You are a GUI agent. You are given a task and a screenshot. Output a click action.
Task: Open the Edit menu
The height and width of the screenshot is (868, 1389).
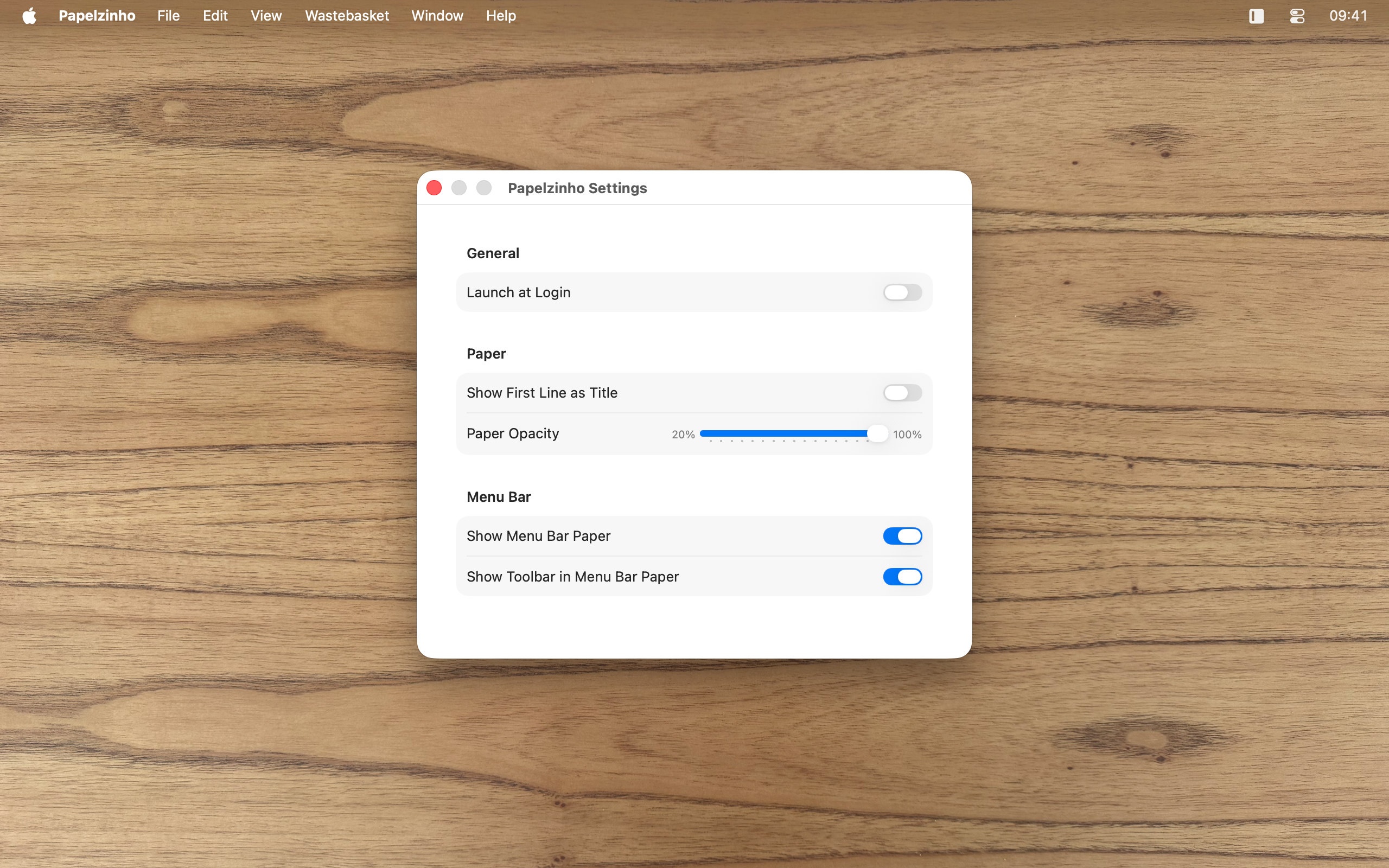[x=215, y=16]
